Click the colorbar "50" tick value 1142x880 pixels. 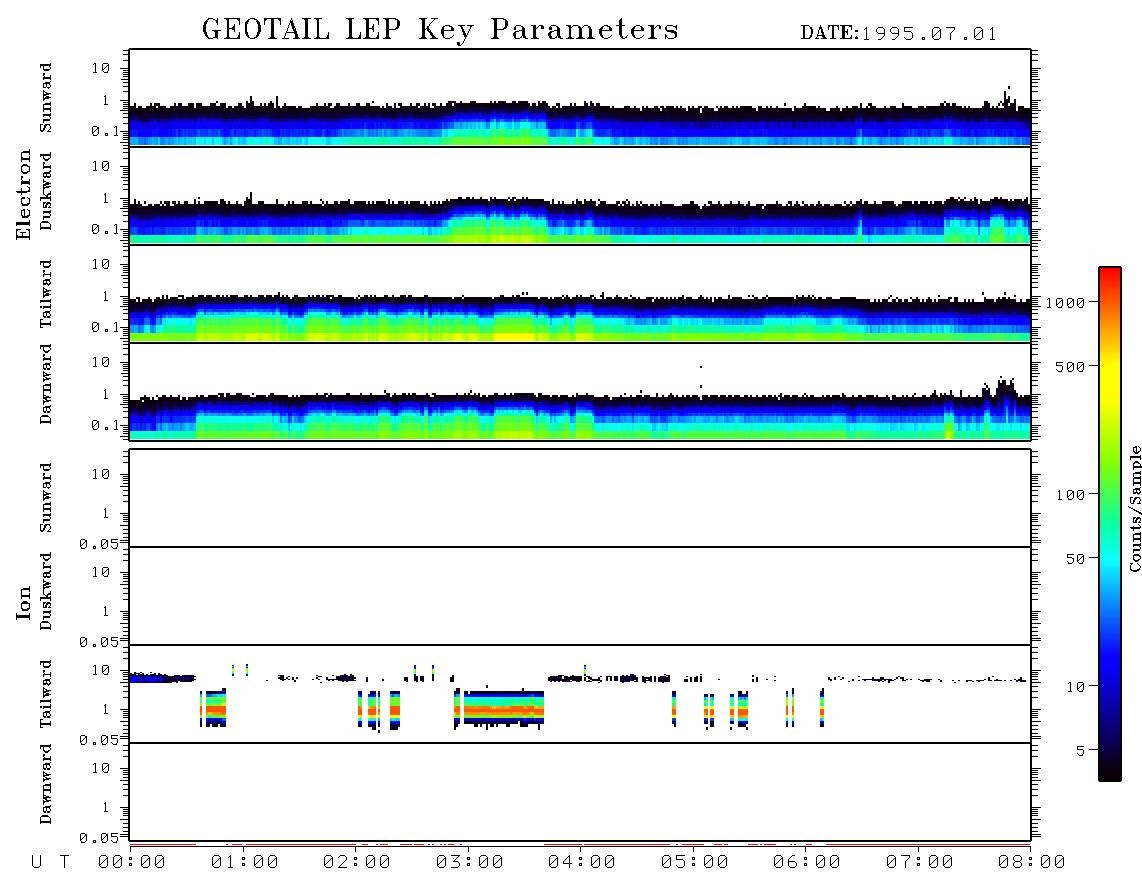point(1075,559)
